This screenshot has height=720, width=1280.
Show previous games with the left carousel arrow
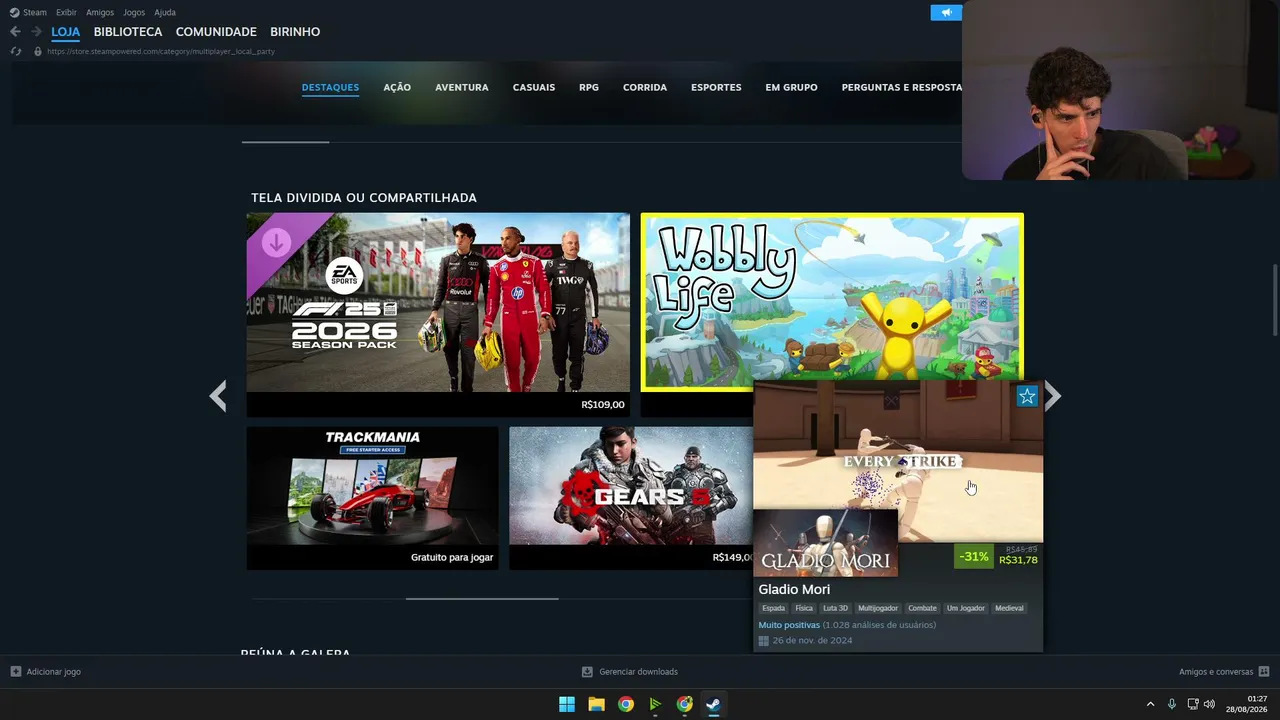218,396
